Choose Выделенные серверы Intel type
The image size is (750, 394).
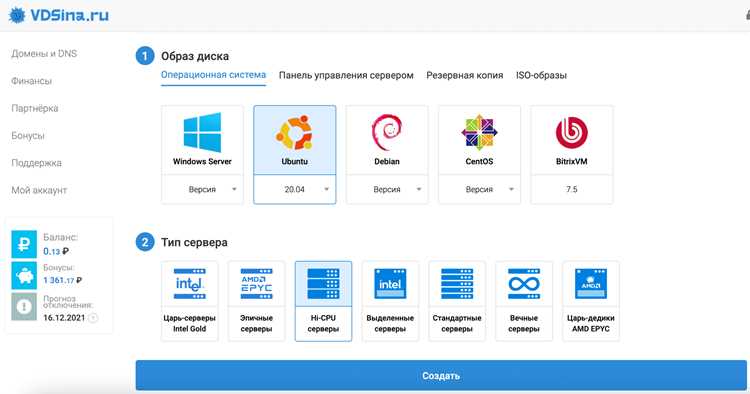[x=390, y=301]
